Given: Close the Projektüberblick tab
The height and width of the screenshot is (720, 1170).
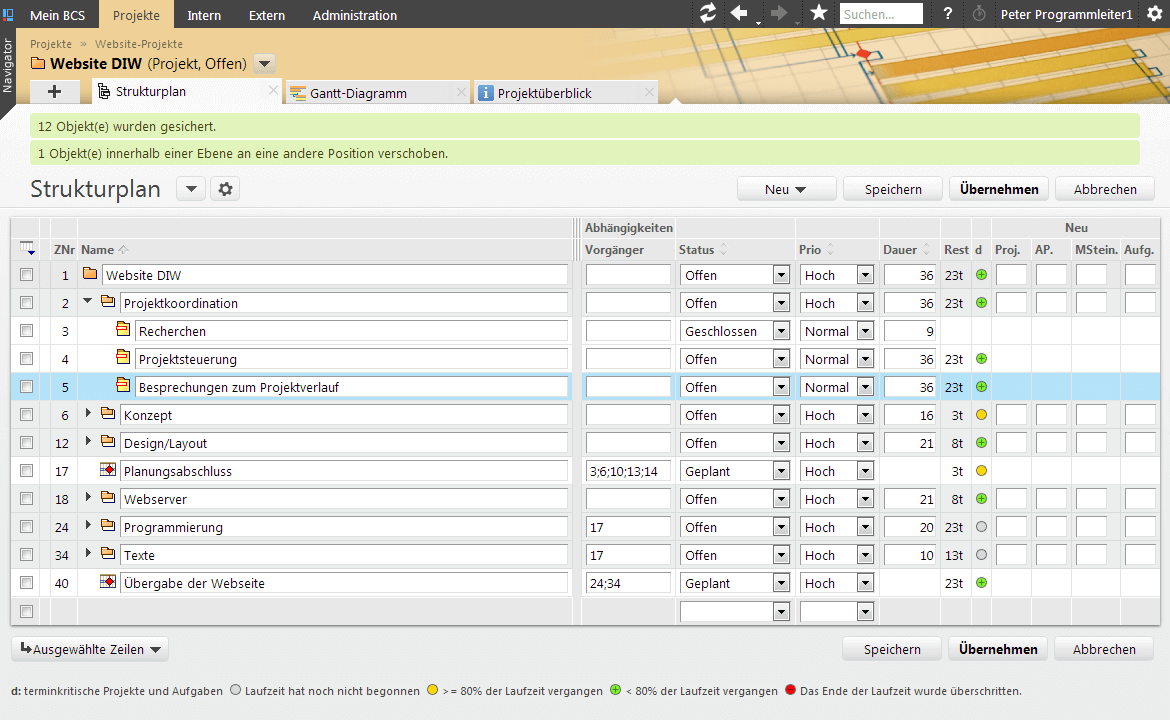Looking at the screenshot, I should pos(649,92).
